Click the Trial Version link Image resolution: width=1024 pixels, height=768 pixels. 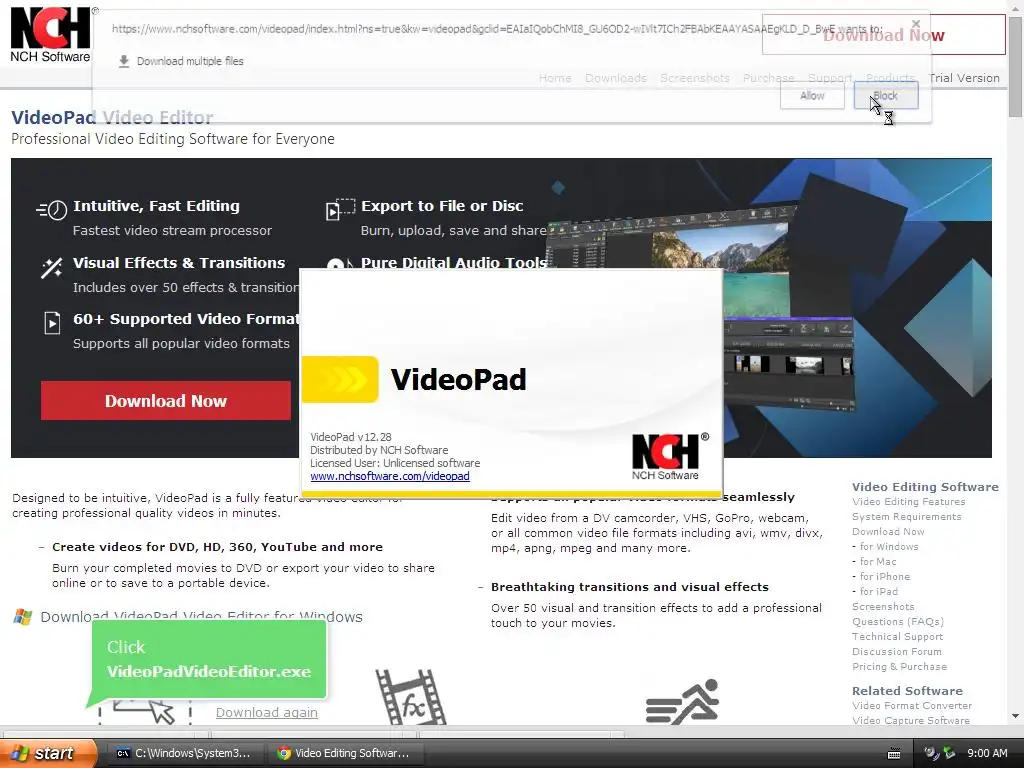pyautogui.click(x=964, y=78)
